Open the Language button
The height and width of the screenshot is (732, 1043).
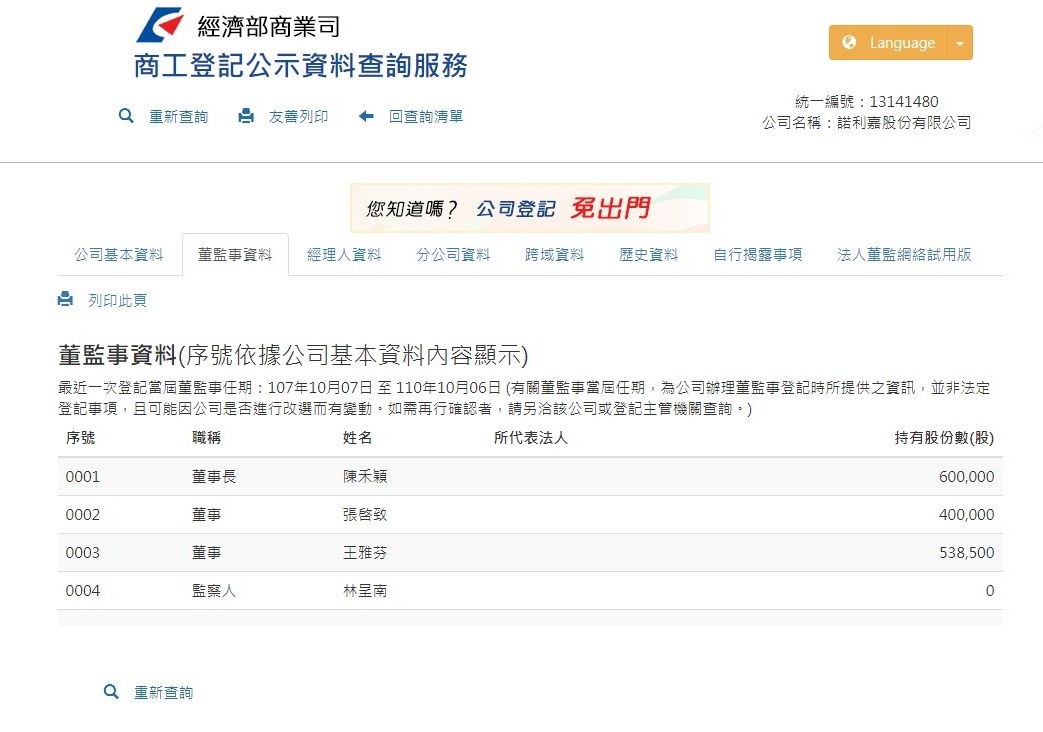[888, 43]
